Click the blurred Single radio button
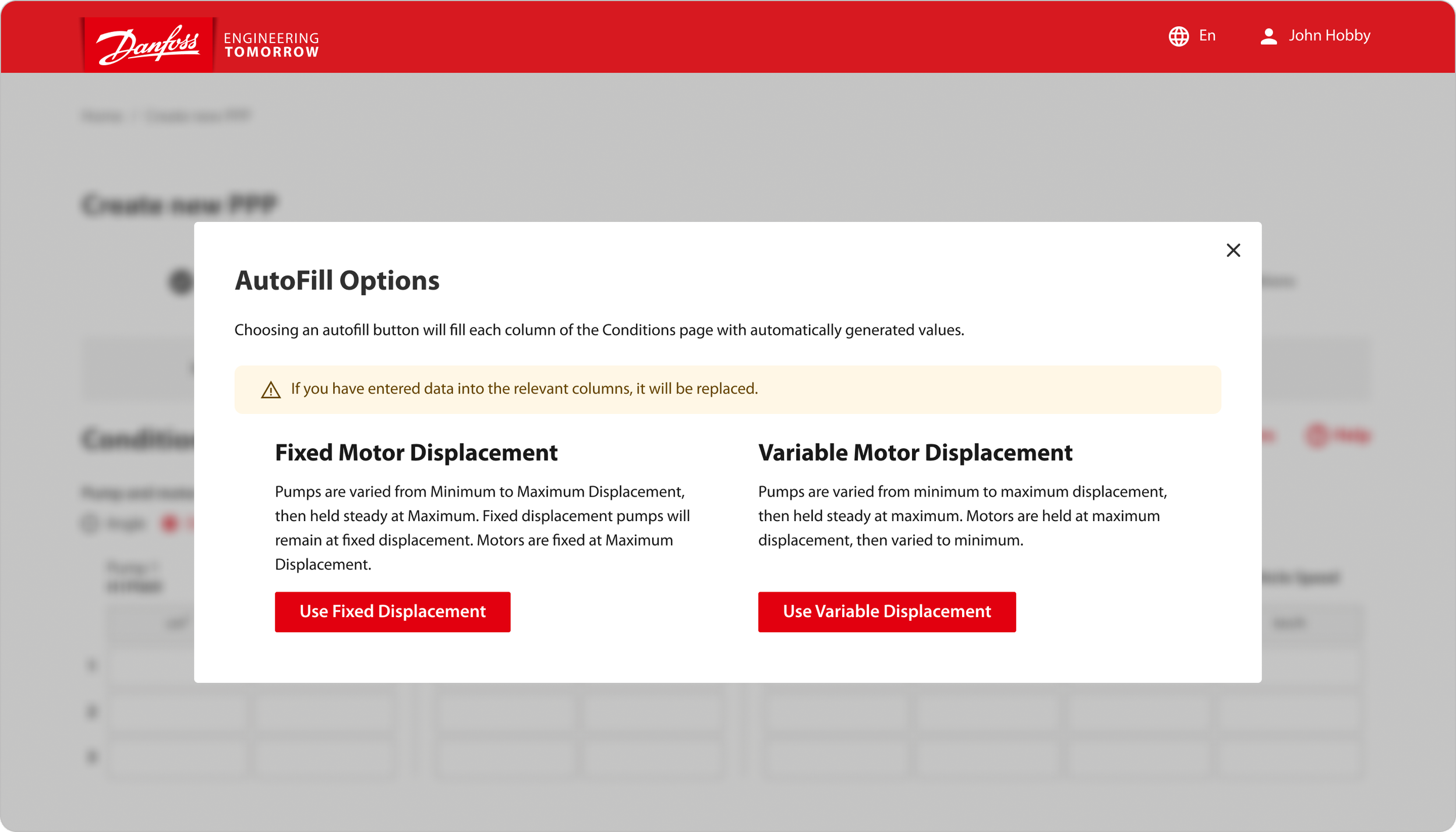The width and height of the screenshot is (1456, 832). [90, 523]
